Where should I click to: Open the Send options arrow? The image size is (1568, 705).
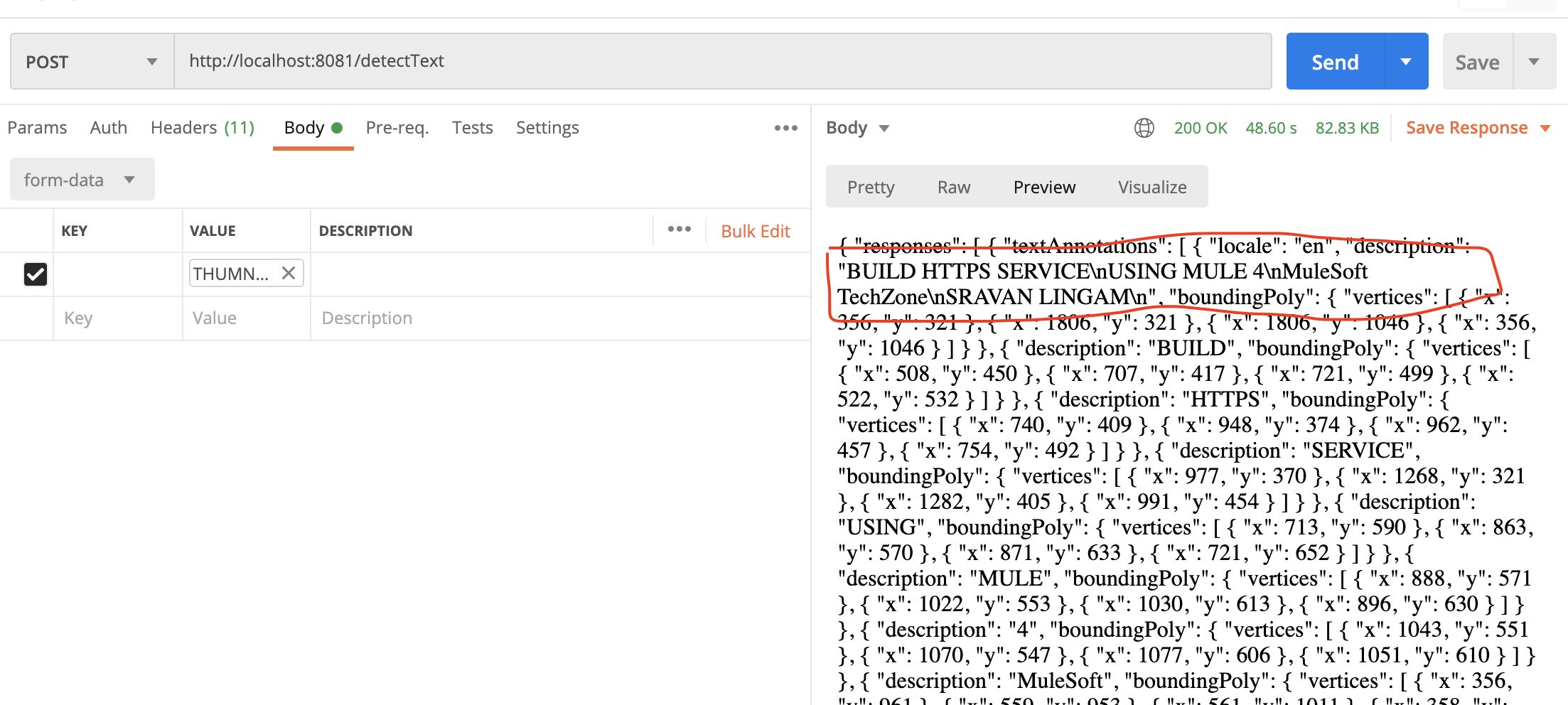[x=1406, y=62]
